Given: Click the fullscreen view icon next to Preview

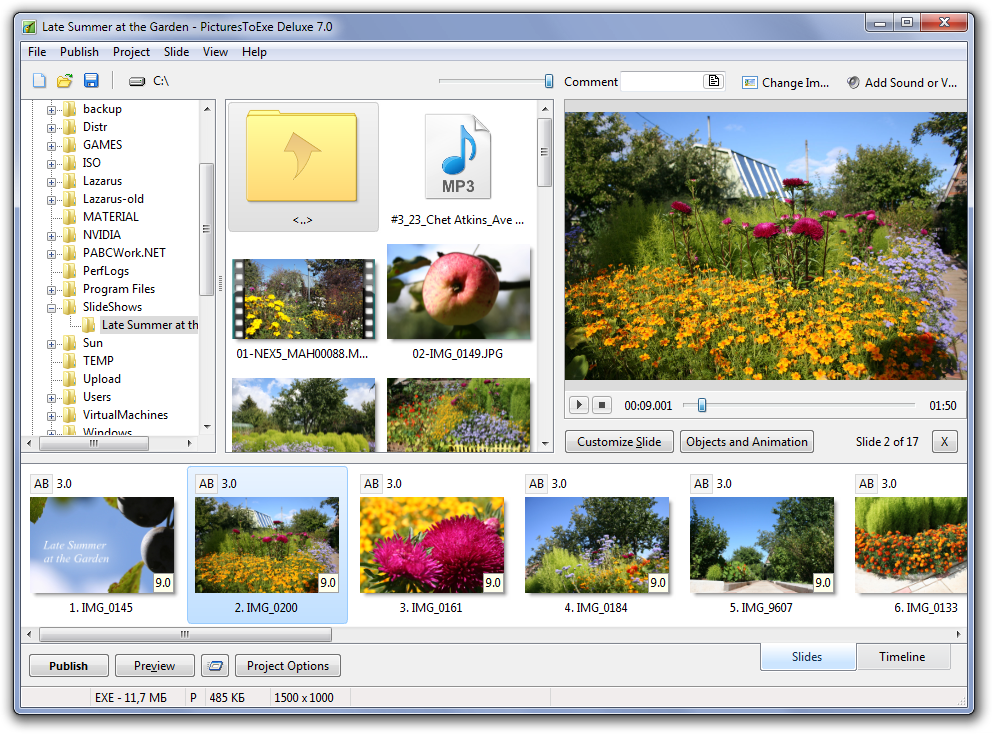Looking at the screenshot, I should click(x=215, y=666).
